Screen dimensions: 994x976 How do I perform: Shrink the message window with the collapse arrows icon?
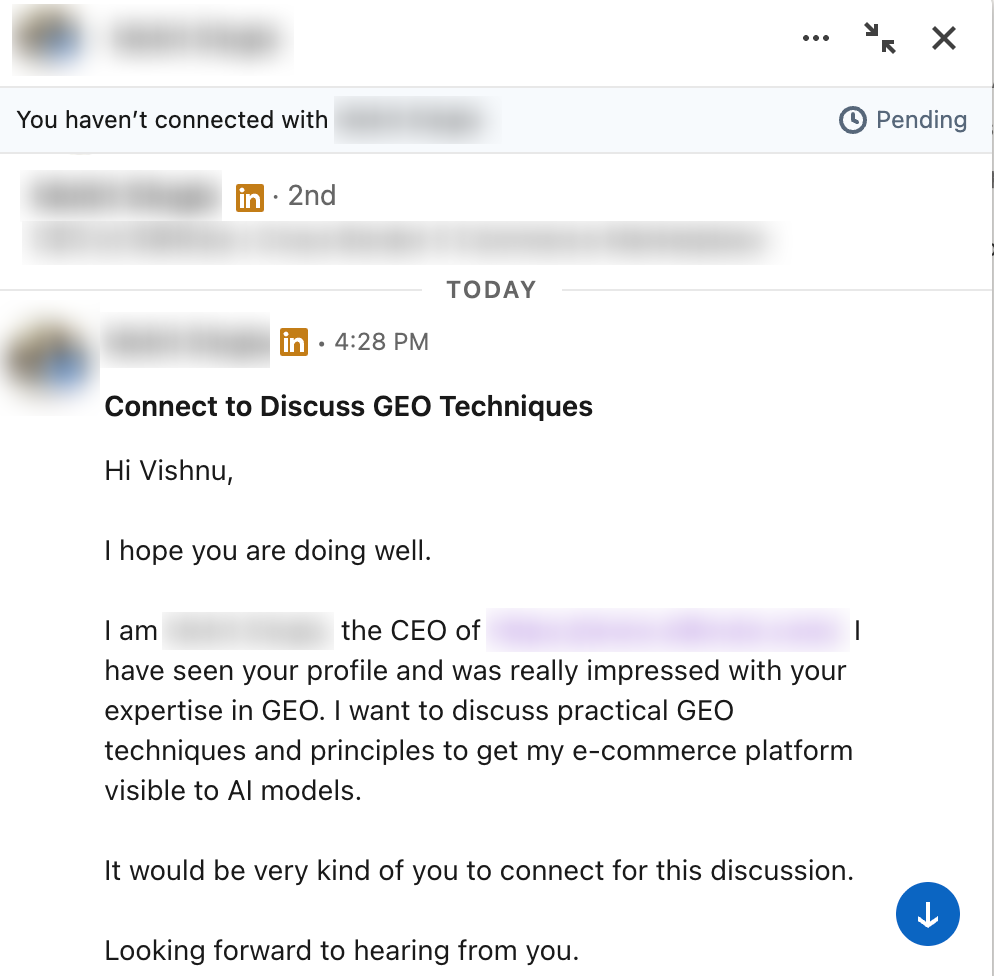[879, 38]
